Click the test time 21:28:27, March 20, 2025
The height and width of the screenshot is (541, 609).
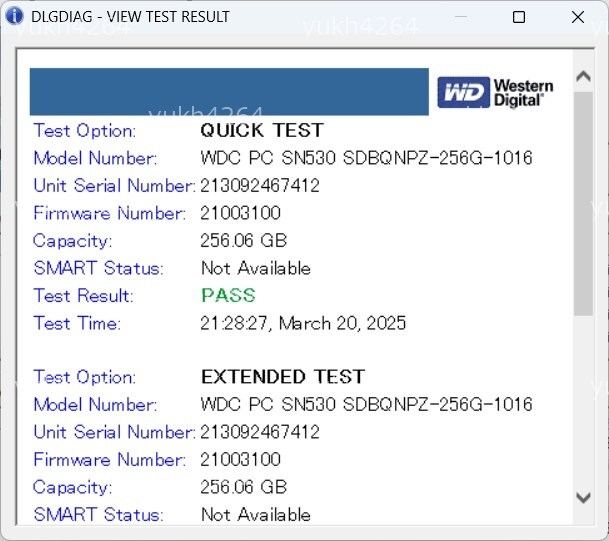tap(303, 323)
